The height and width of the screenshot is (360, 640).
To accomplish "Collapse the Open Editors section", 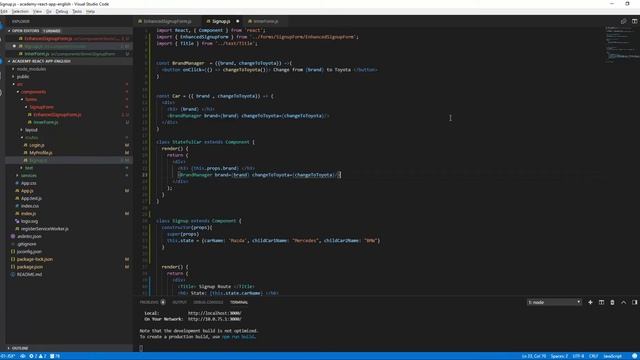I will [25, 31].
